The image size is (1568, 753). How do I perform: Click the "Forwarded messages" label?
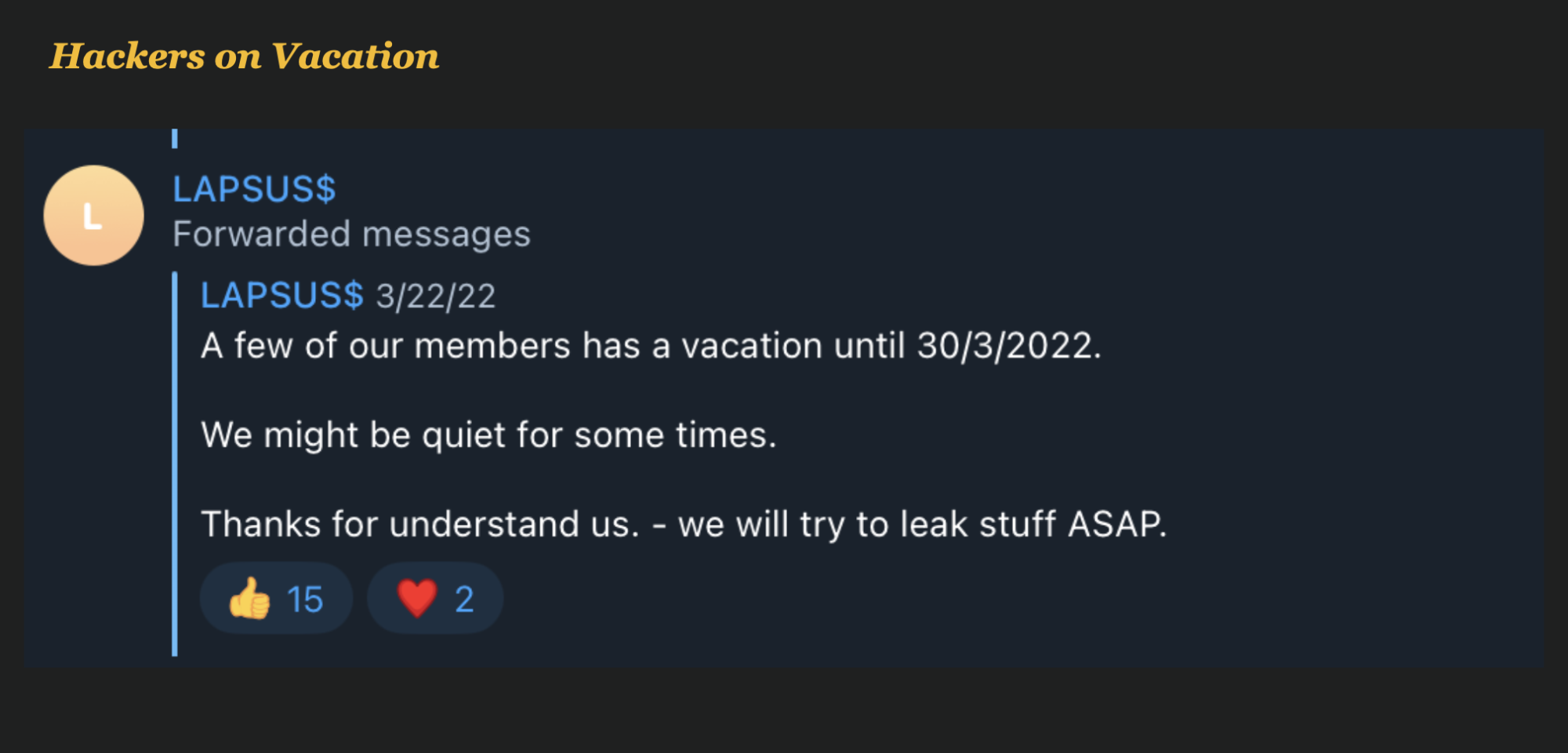[351, 234]
